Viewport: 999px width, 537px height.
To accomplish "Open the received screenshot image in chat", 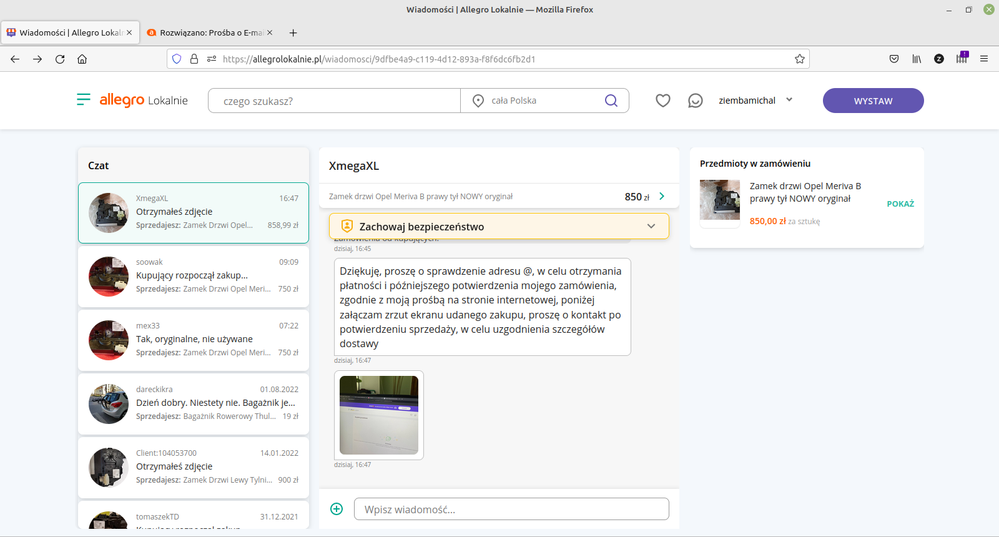I will coord(379,415).
